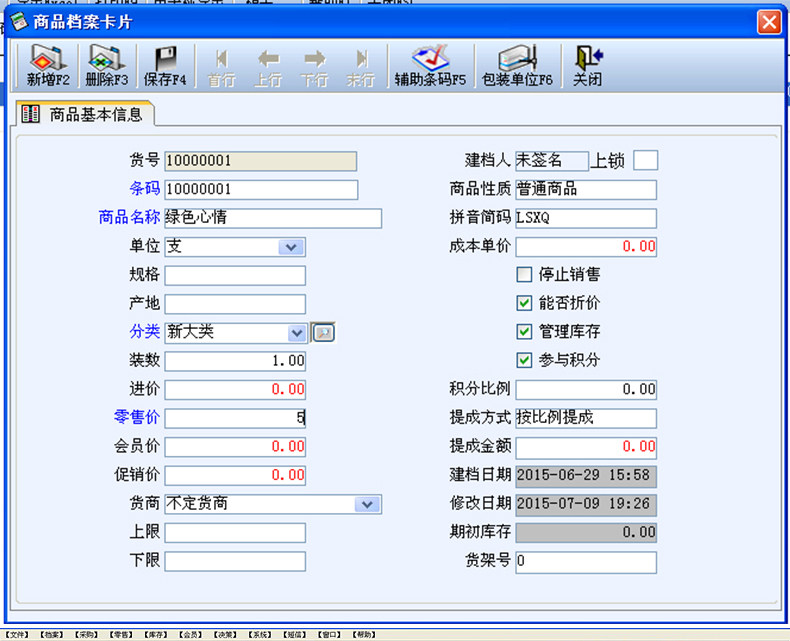This screenshot has width=790, height=641.
Task: Click the 进价 input field
Action: click(x=235, y=390)
